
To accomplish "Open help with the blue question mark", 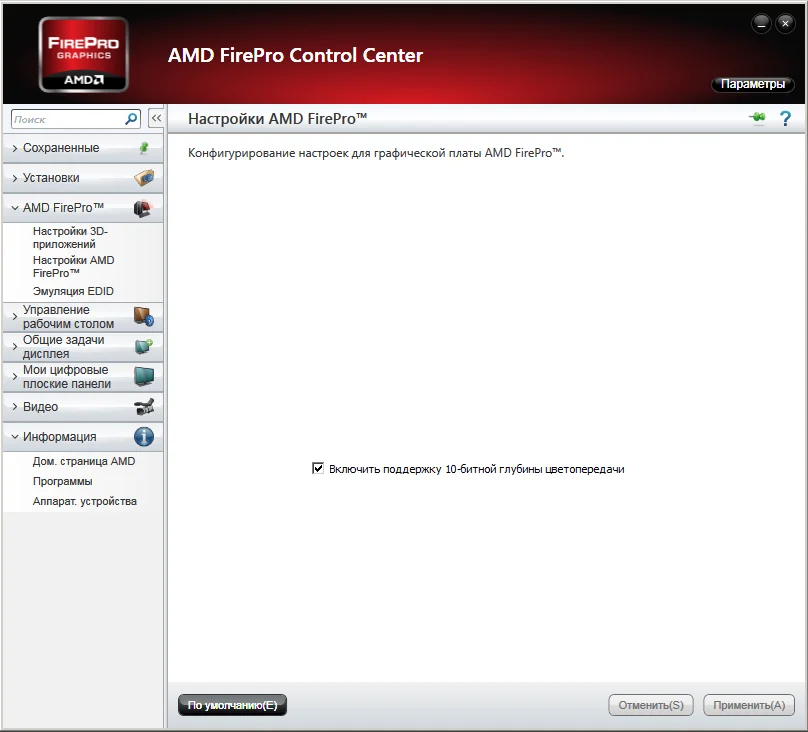I will pos(785,118).
